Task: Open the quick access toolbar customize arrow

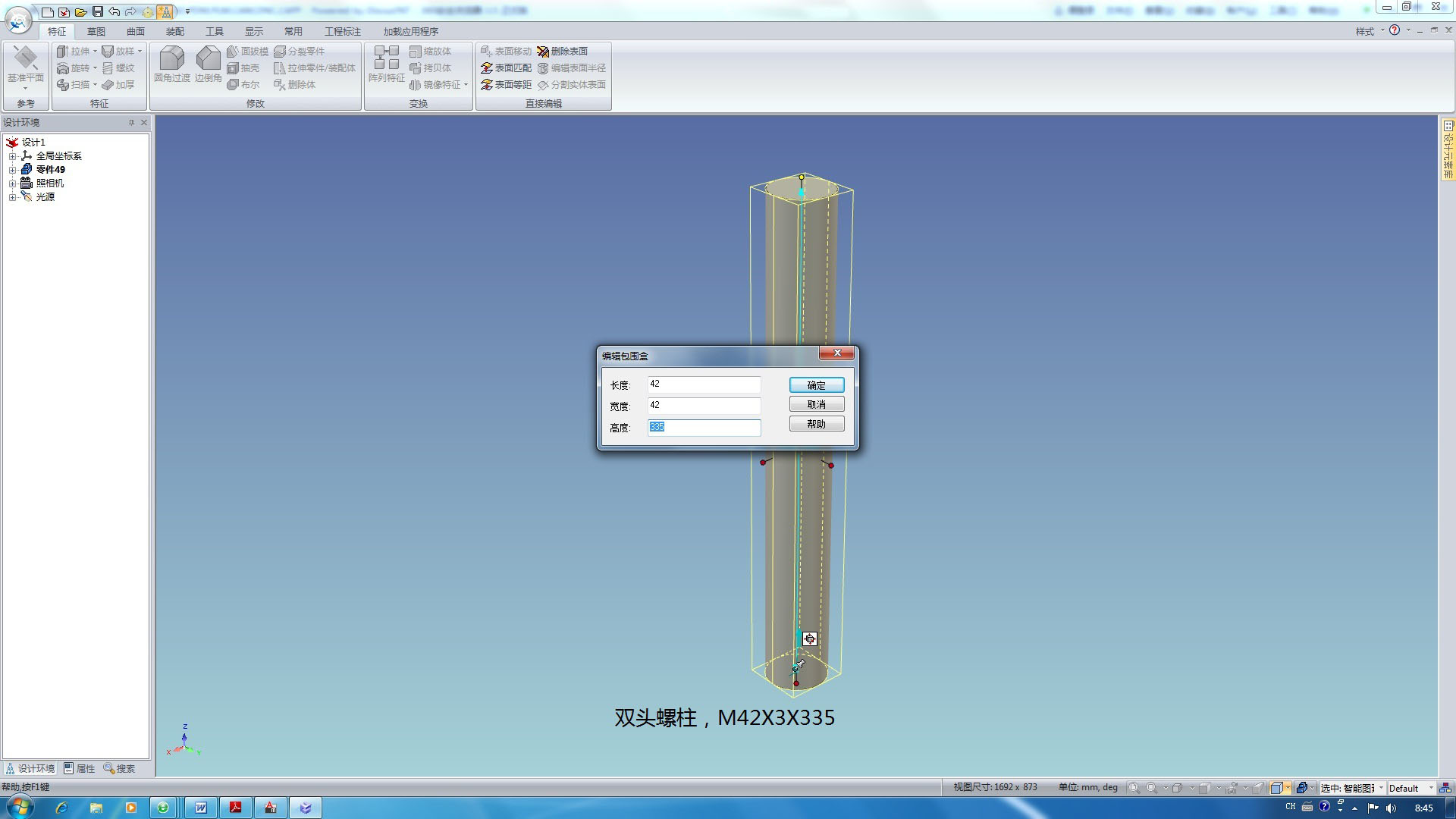Action: coord(187,11)
